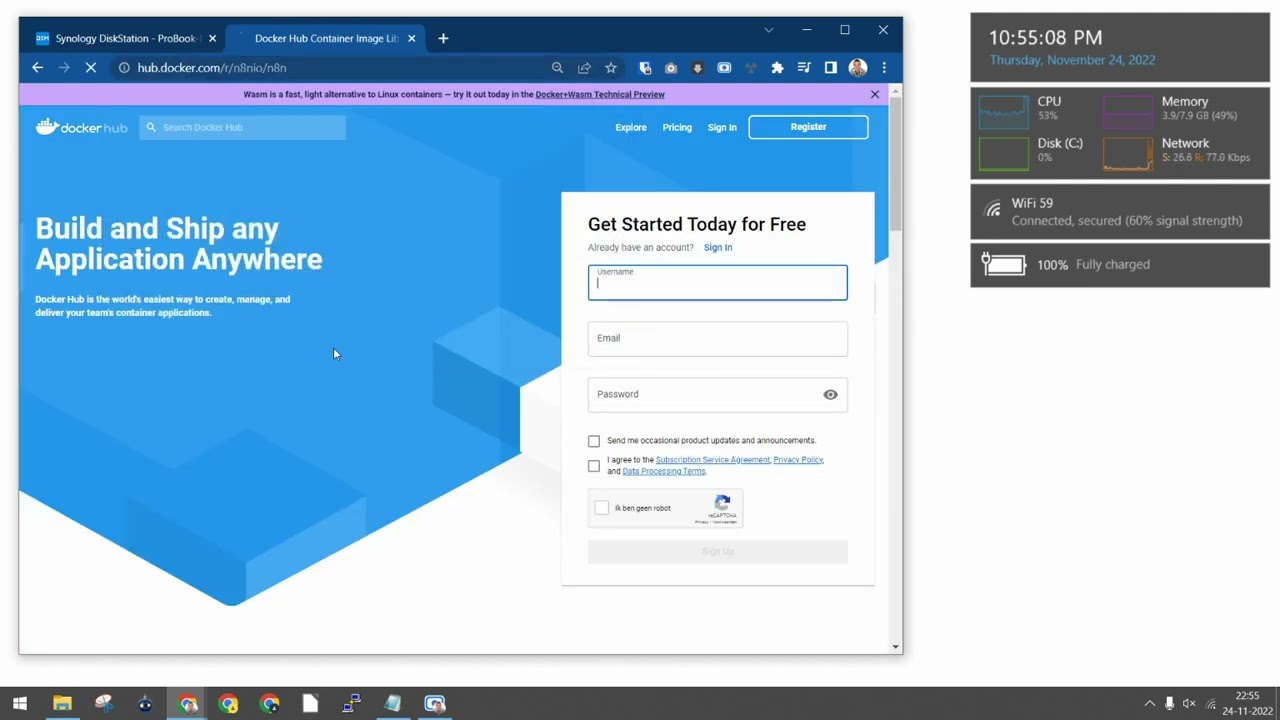1280x720 pixels.
Task: Open a new tab with the plus button
Action: [443, 38]
